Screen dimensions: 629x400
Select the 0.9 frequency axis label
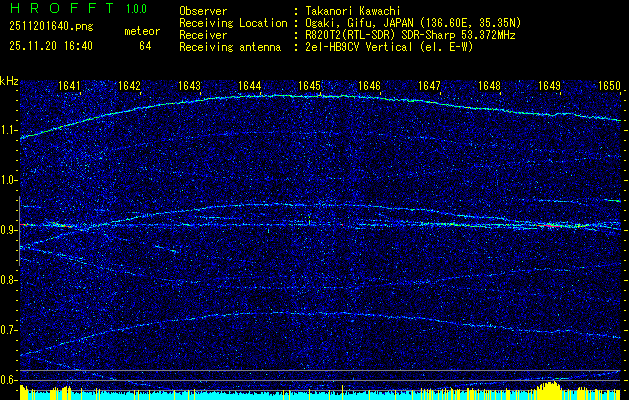tap(9, 230)
